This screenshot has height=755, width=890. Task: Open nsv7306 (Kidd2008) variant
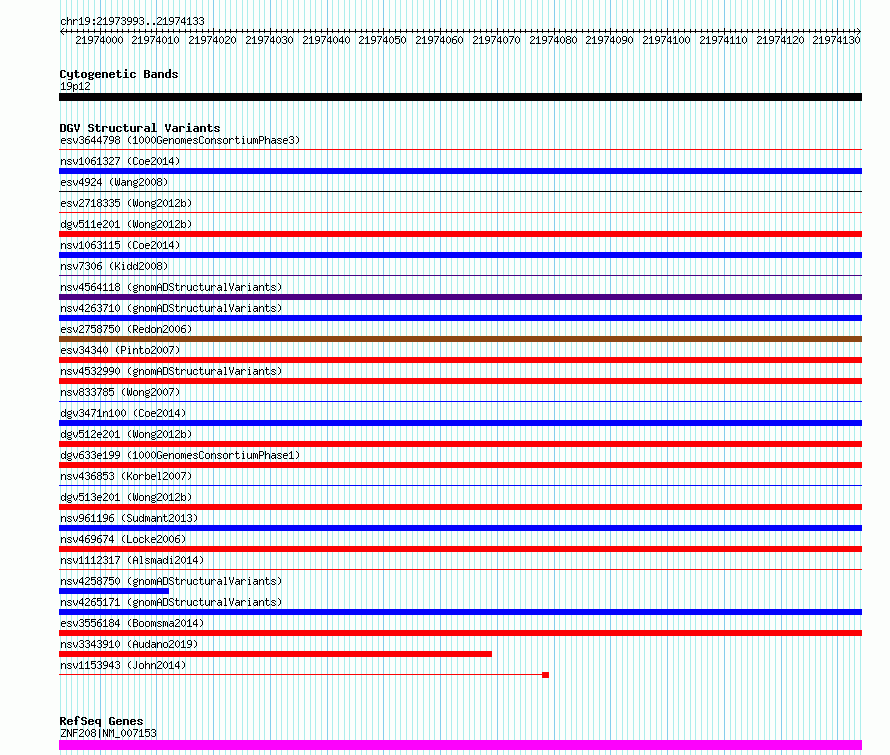(114, 266)
